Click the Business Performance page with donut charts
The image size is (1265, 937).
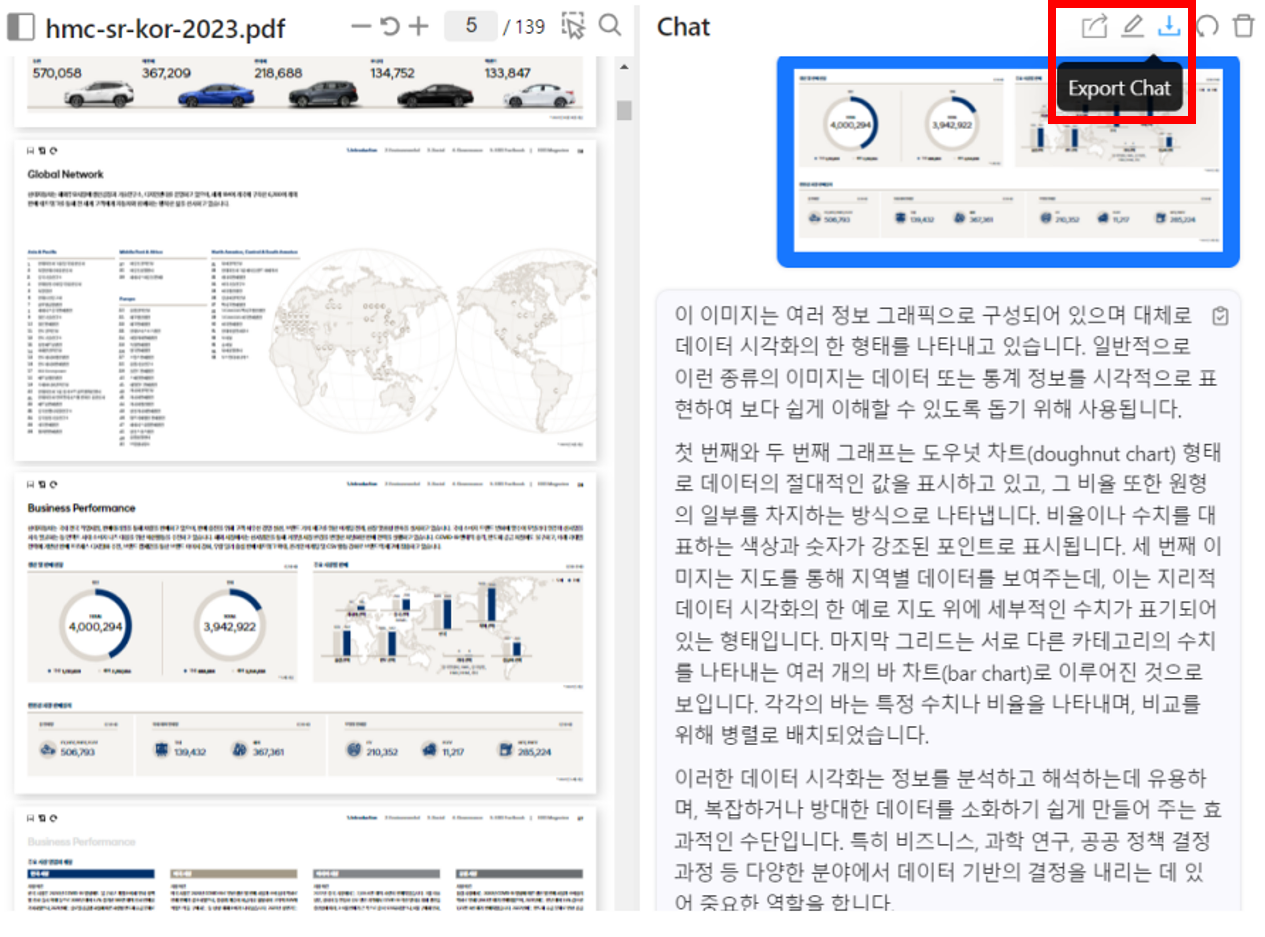(305, 633)
